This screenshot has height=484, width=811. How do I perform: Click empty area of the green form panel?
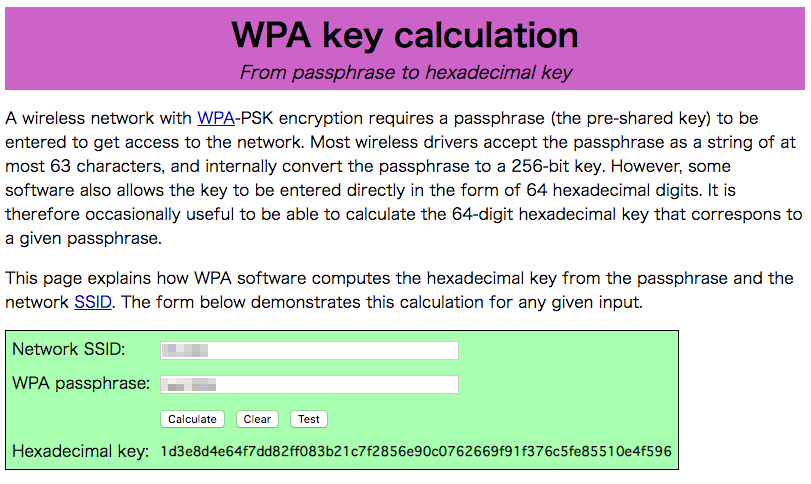(569, 383)
